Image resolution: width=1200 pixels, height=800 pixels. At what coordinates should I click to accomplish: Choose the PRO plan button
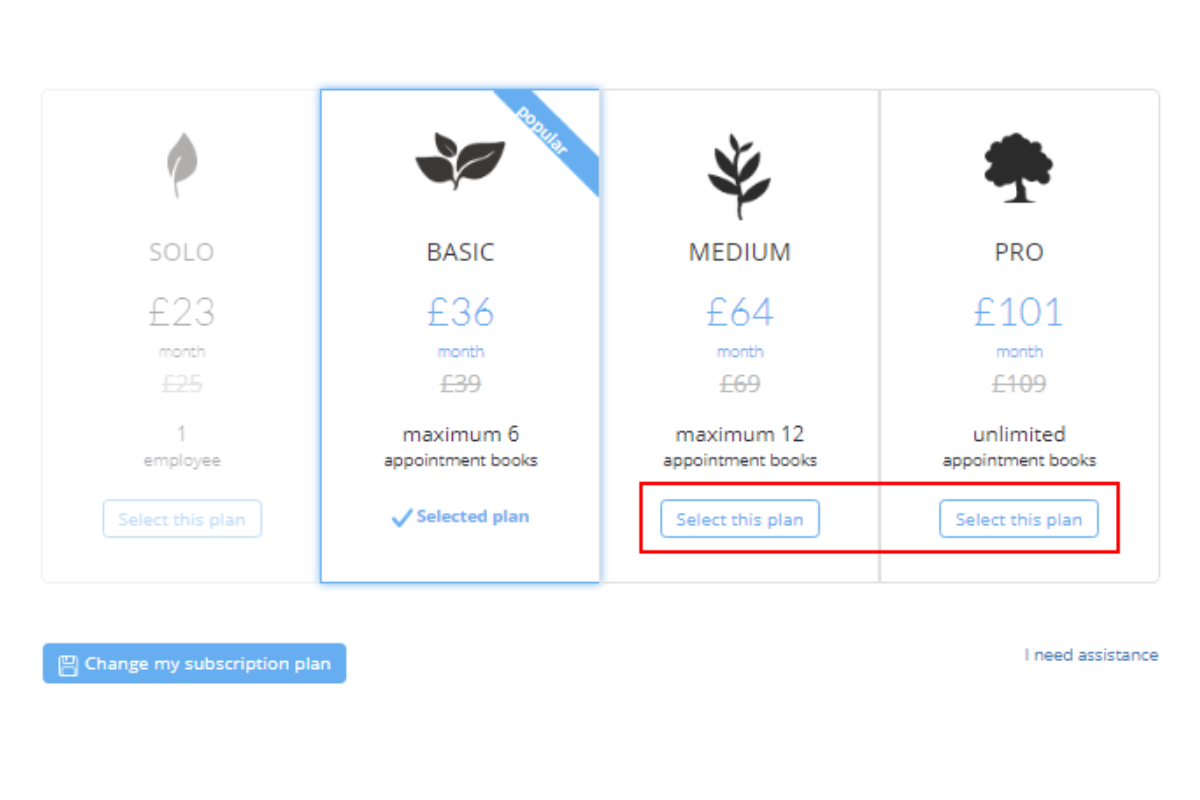pos(1018,520)
